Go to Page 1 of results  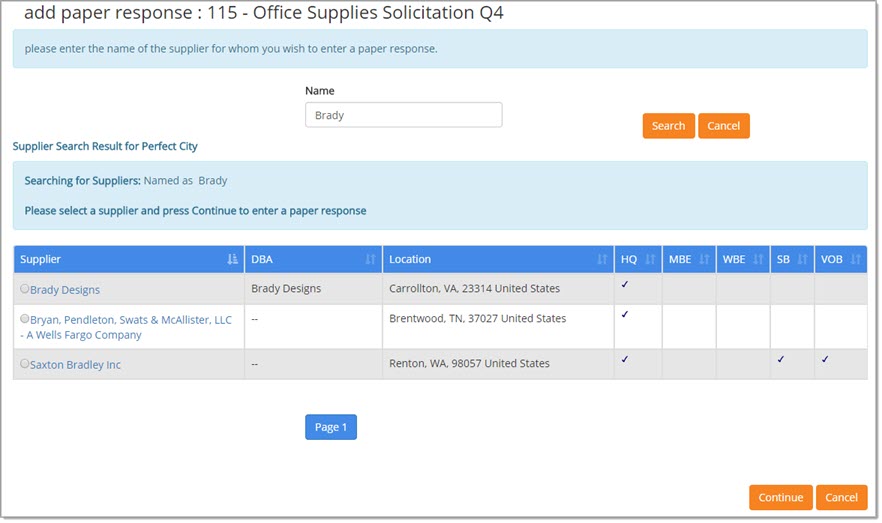coord(330,428)
